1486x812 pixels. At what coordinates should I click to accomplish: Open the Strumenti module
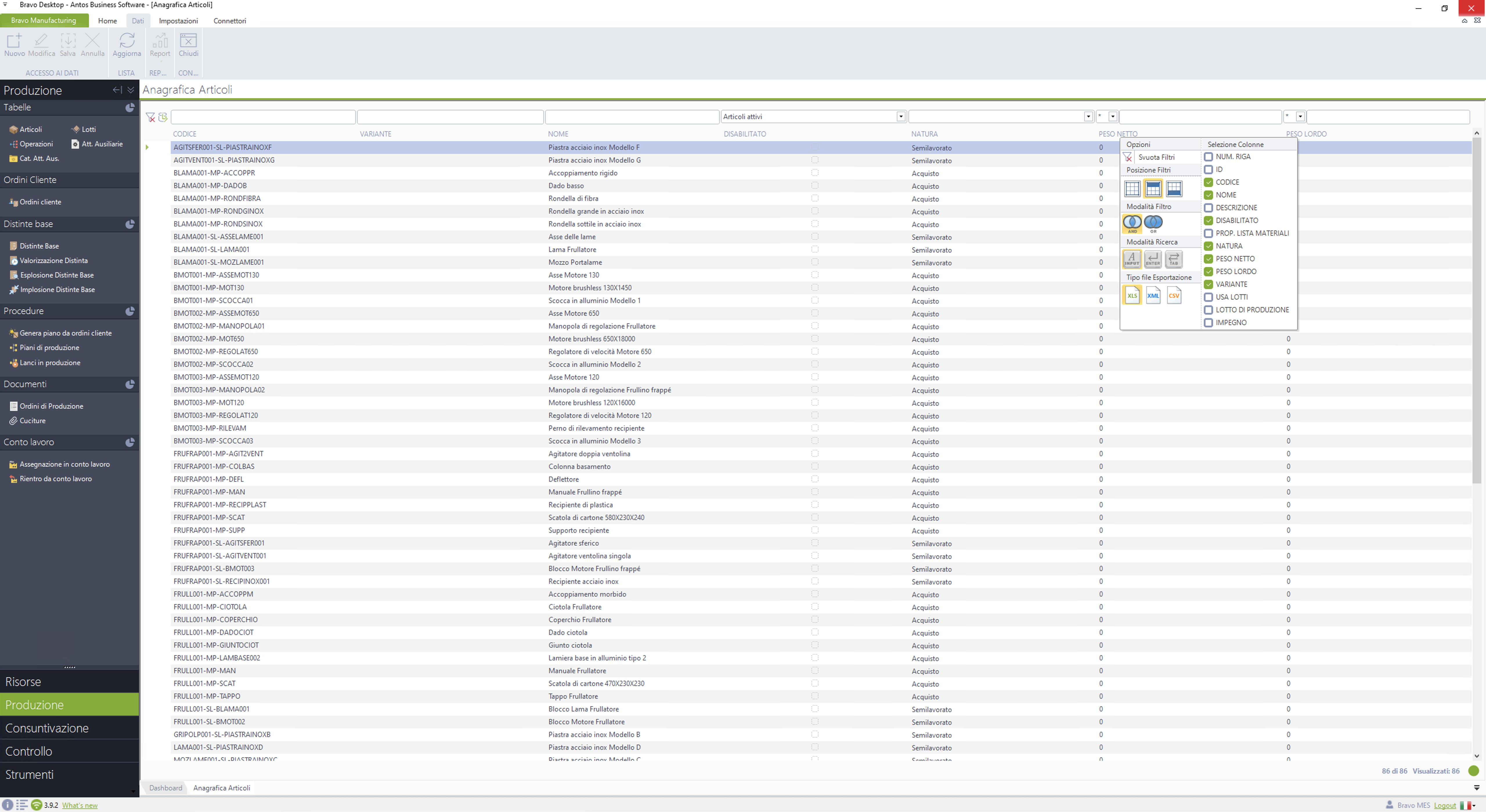(x=69, y=775)
